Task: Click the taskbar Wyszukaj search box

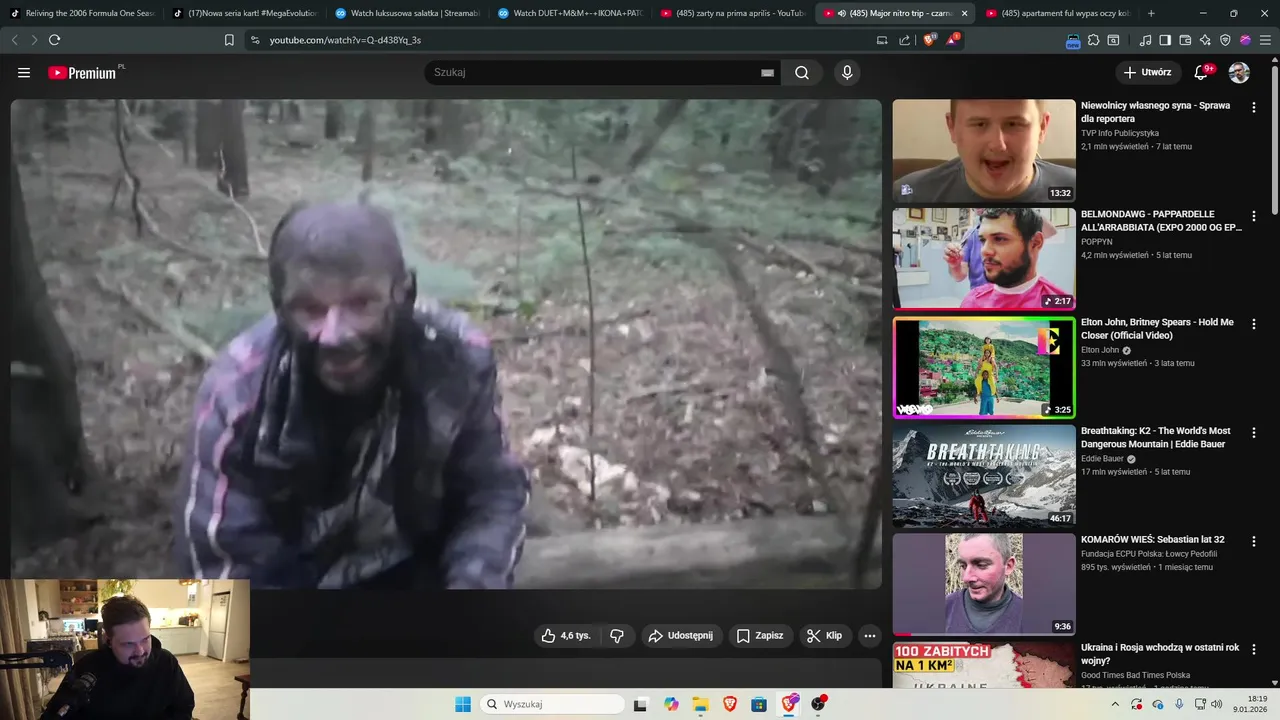Action: click(550, 704)
